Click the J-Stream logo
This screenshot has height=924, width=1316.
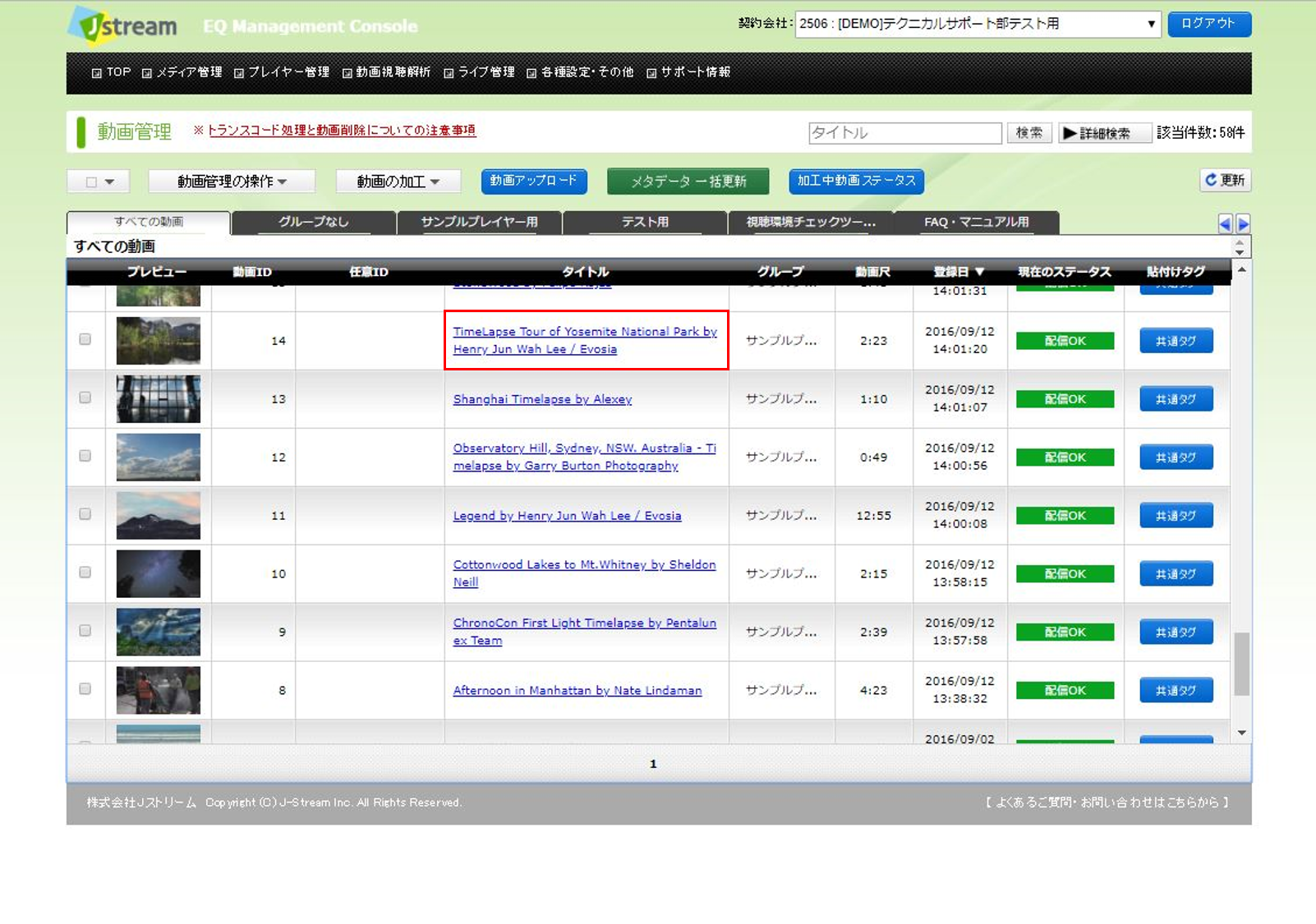point(123,26)
